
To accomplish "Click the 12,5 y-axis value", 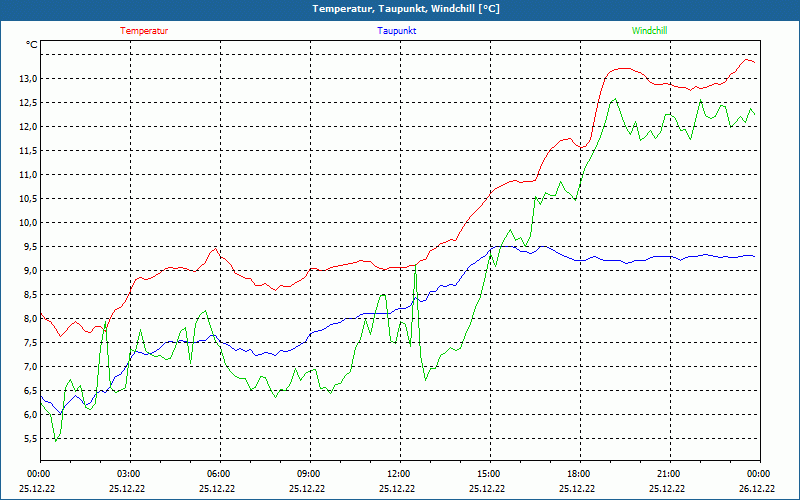I will 28,103.
